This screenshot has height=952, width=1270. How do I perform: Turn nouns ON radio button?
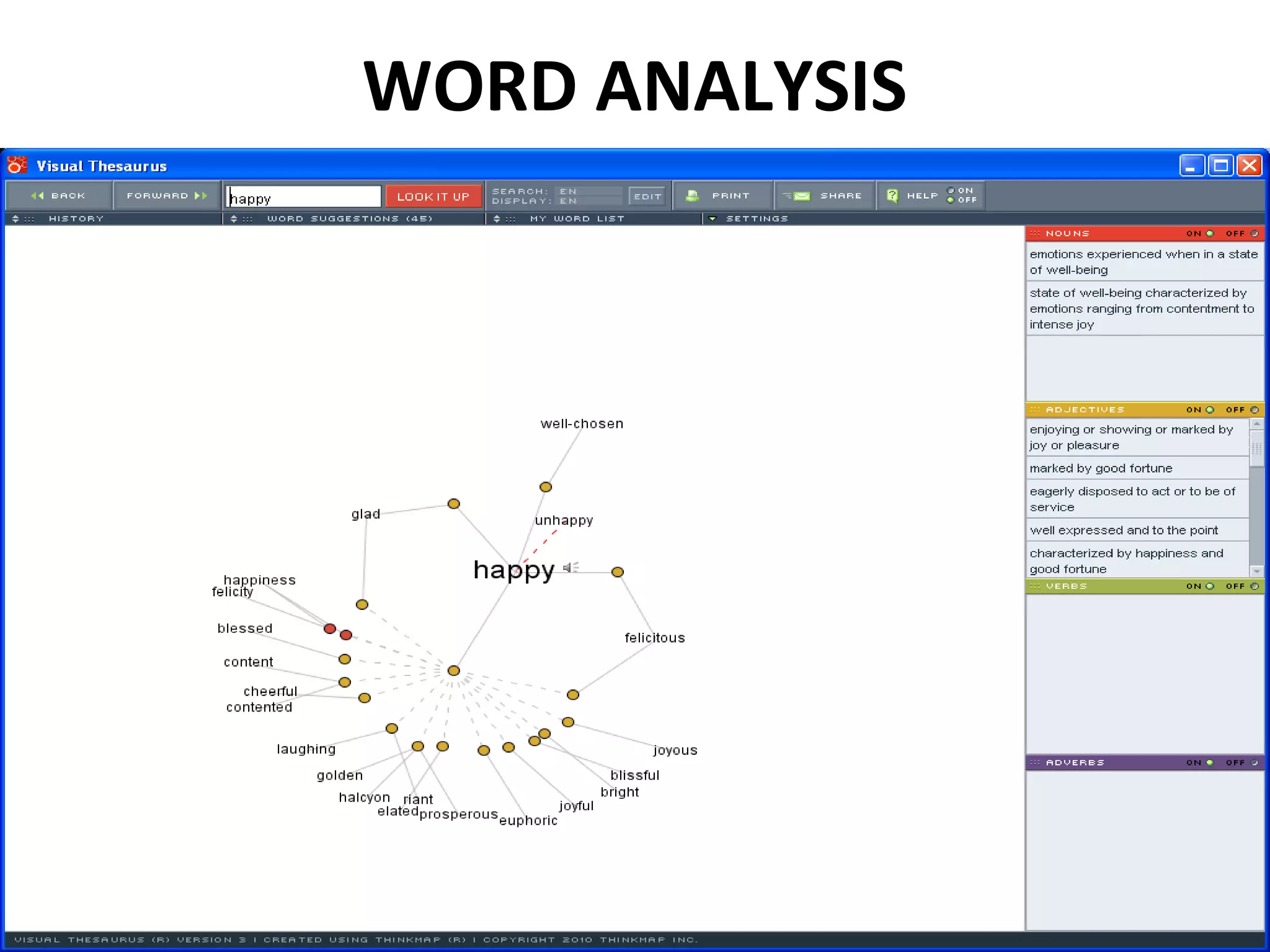[x=1209, y=234]
